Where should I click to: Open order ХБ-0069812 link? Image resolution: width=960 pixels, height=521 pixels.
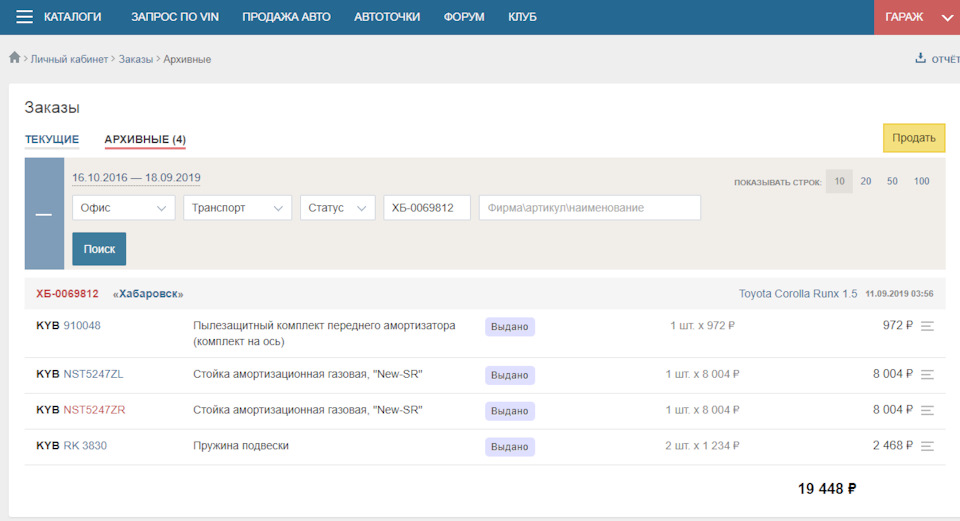click(x=67, y=294)
